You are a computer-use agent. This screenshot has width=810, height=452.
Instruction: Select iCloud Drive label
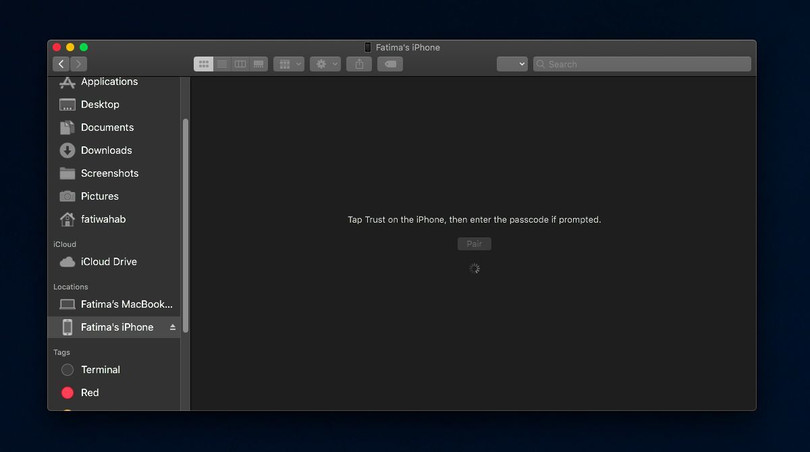(108, 262)
